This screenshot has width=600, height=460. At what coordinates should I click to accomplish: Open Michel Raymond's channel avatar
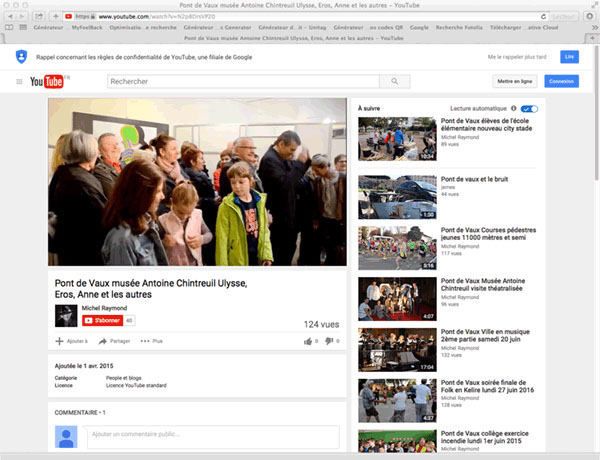pos(65,315)
